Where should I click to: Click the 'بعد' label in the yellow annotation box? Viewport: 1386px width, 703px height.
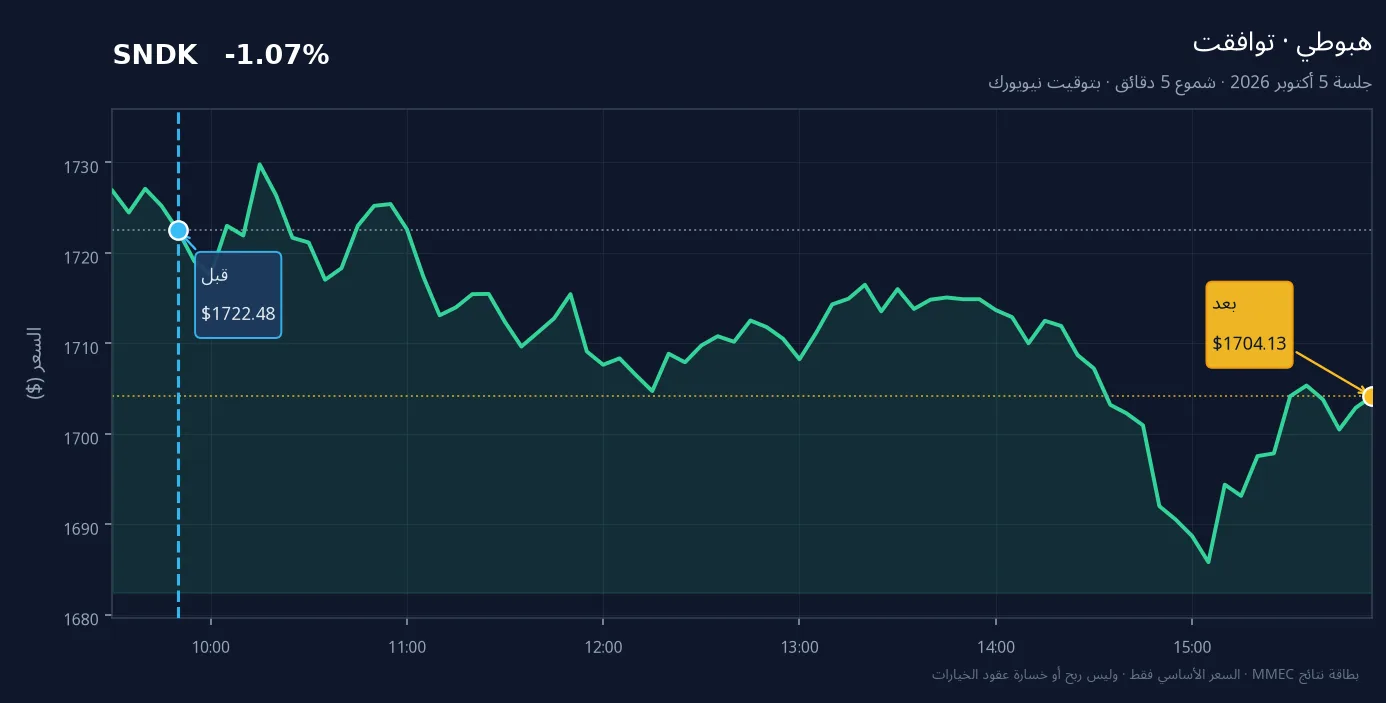click(x=1225, y=304)
